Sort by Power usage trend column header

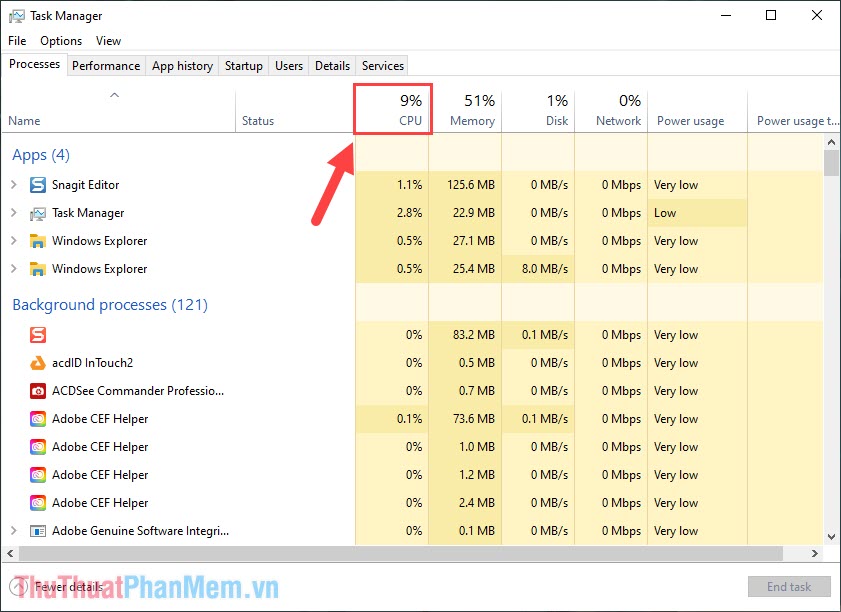(x=794, y=110)
